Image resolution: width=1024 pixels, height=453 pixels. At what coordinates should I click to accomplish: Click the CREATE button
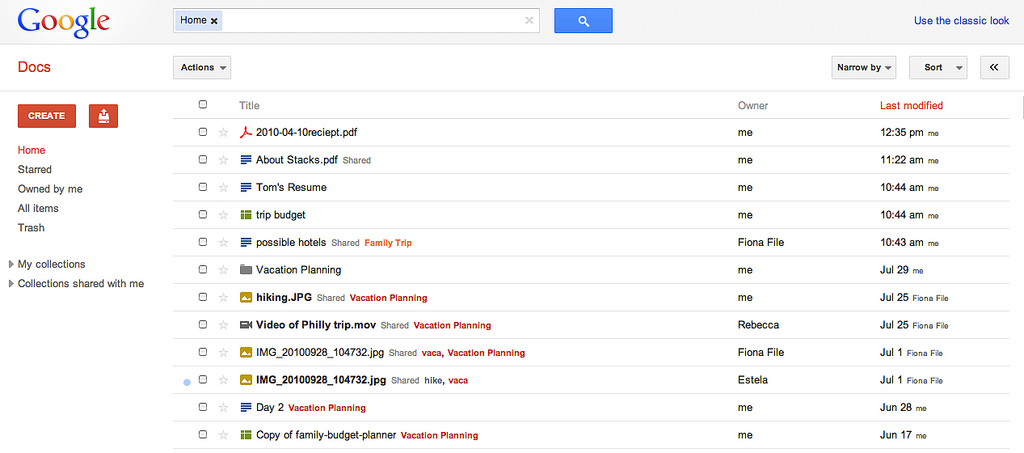click(46, 116)
